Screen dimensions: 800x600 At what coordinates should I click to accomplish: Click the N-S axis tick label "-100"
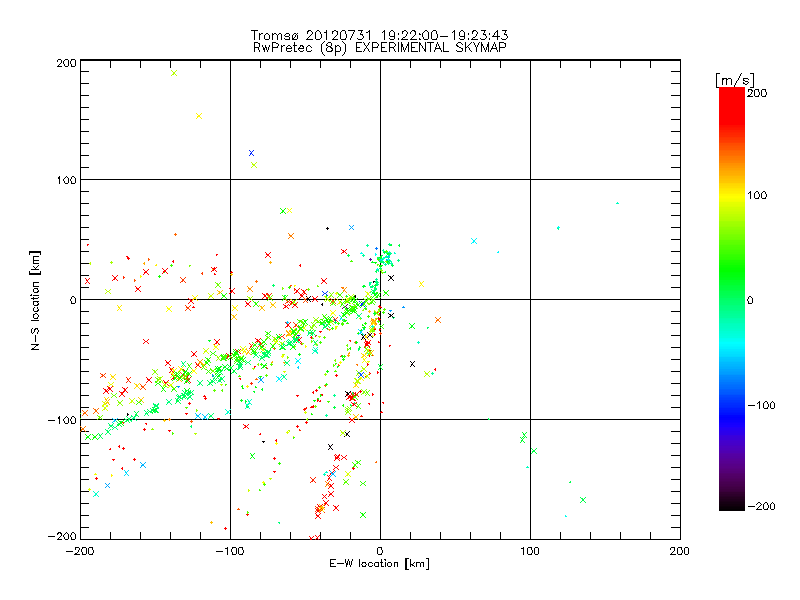click(62, 420)
